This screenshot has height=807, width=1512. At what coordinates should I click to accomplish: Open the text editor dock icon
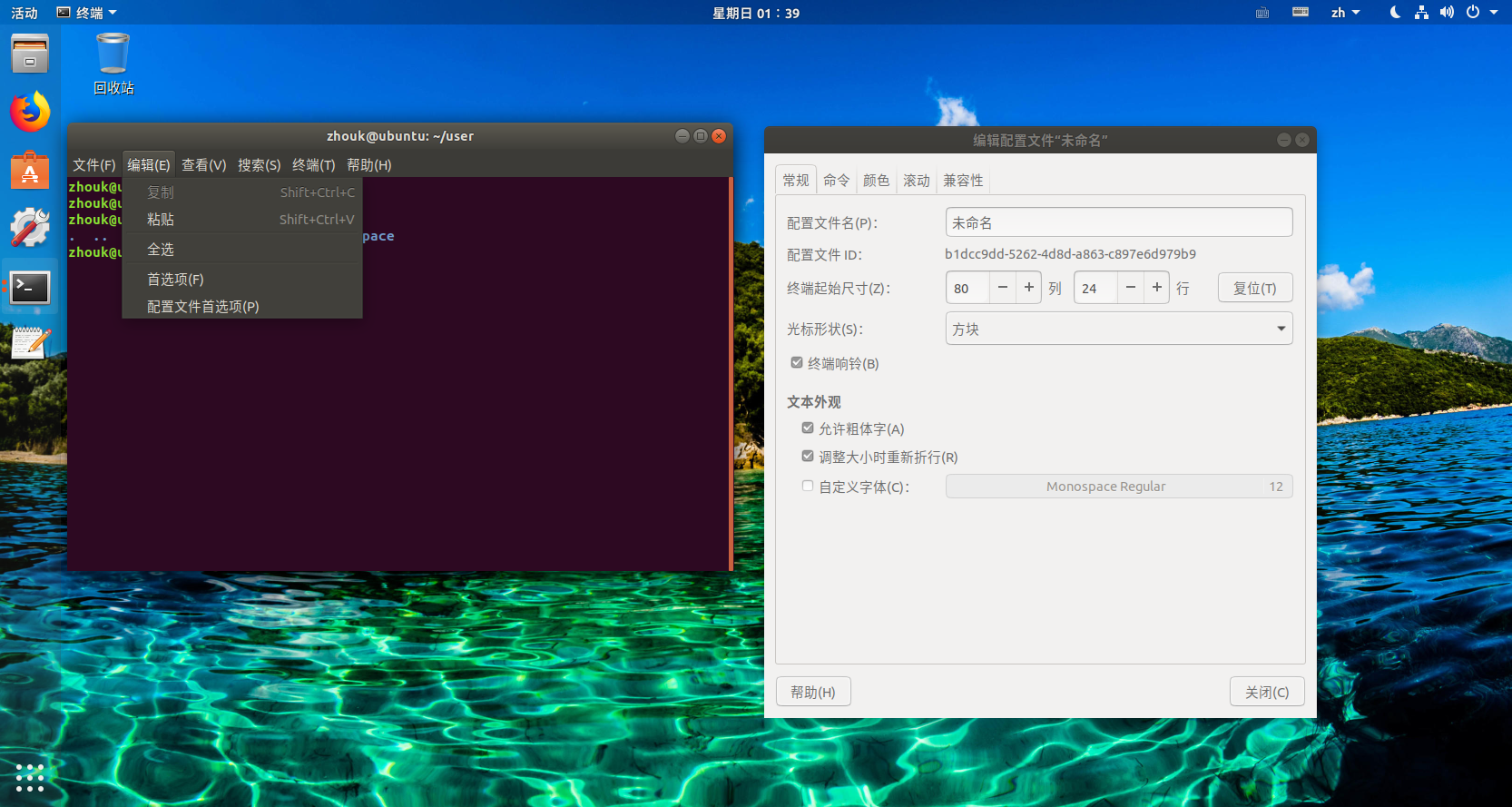30,343
